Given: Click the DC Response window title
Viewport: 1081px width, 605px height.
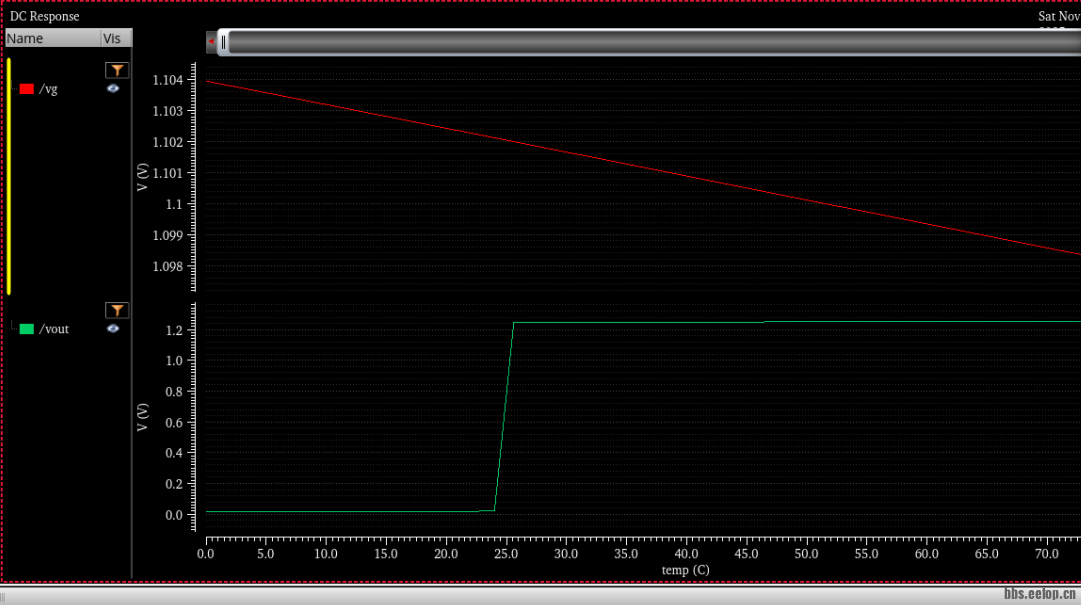Looking at the screenshot, I should (44, 17).
